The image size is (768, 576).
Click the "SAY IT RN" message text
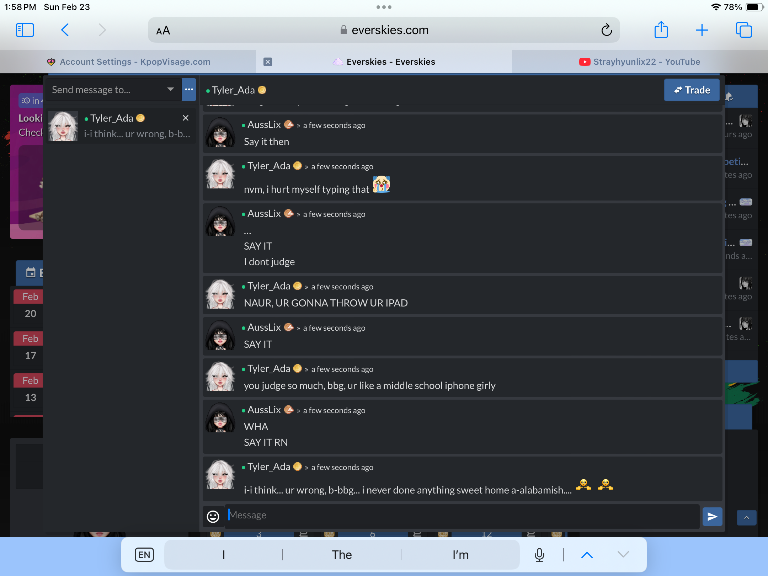[265, 442]
